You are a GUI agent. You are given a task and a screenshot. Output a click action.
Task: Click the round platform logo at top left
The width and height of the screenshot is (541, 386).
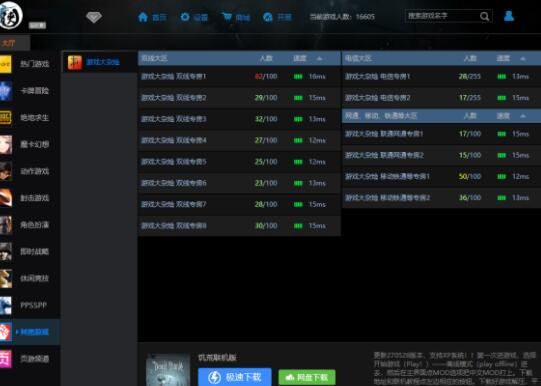coord(10,15)
